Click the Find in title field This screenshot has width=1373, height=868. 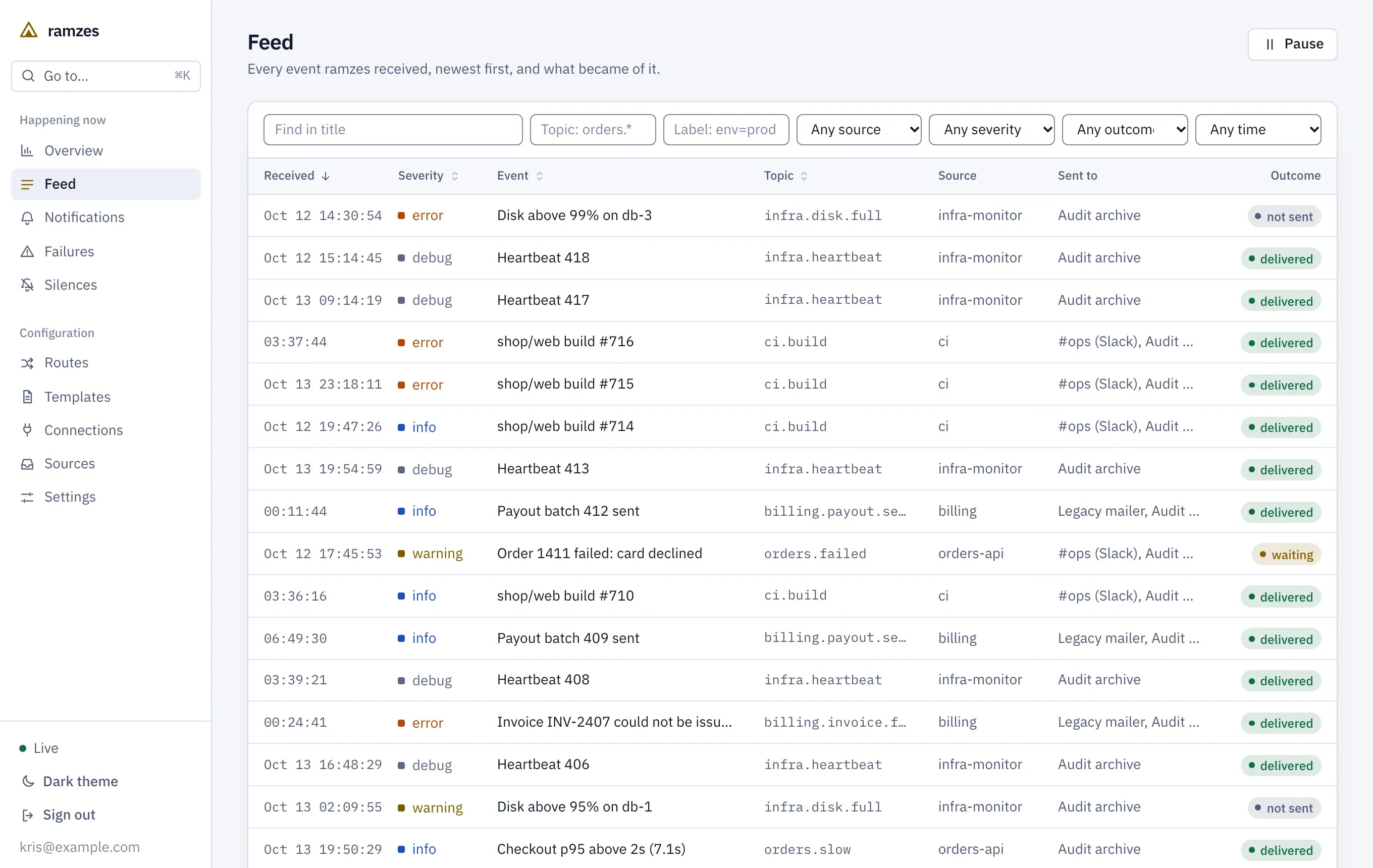[393, 129]
